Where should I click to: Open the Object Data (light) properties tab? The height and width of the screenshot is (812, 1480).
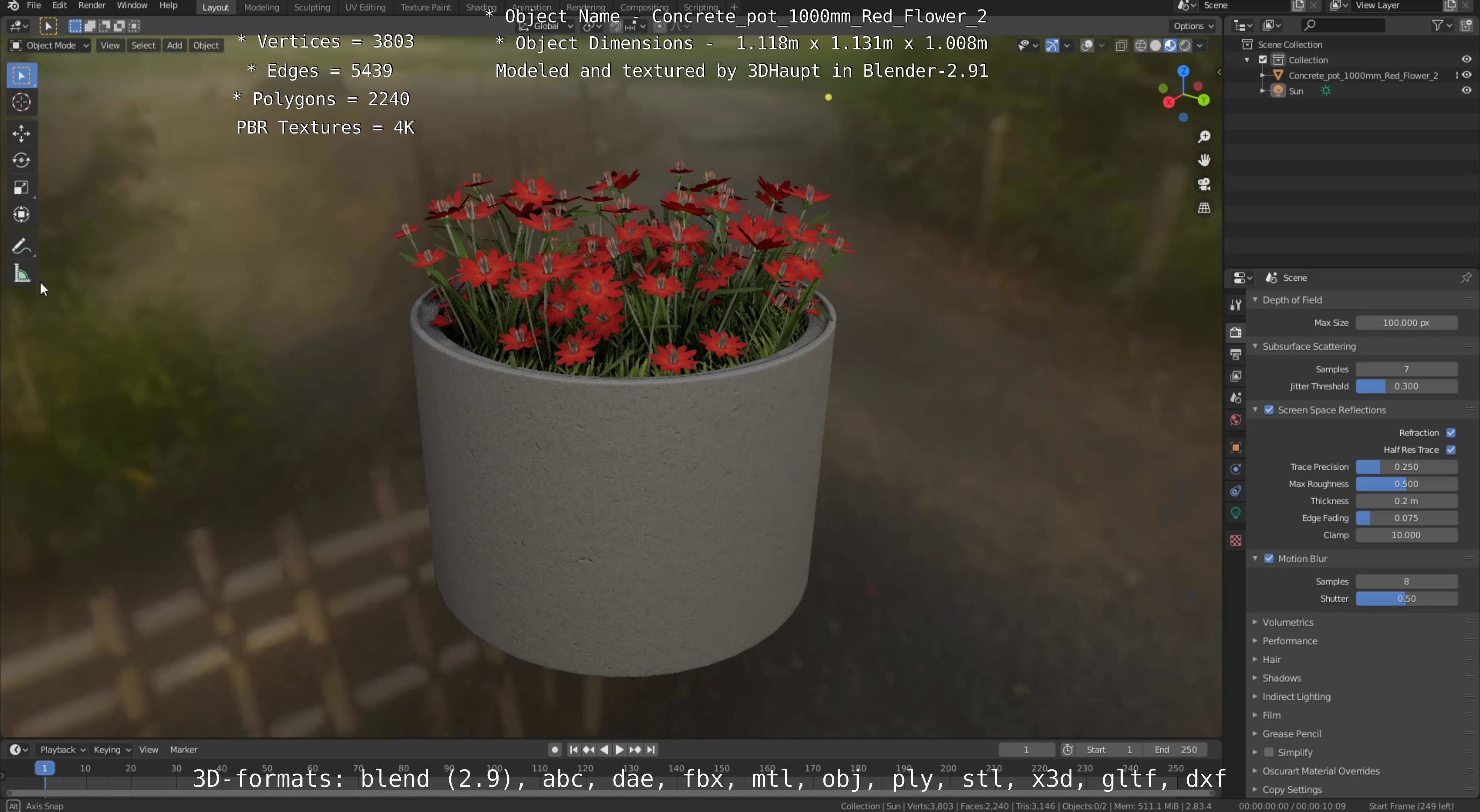click(x=1235, y=513)
